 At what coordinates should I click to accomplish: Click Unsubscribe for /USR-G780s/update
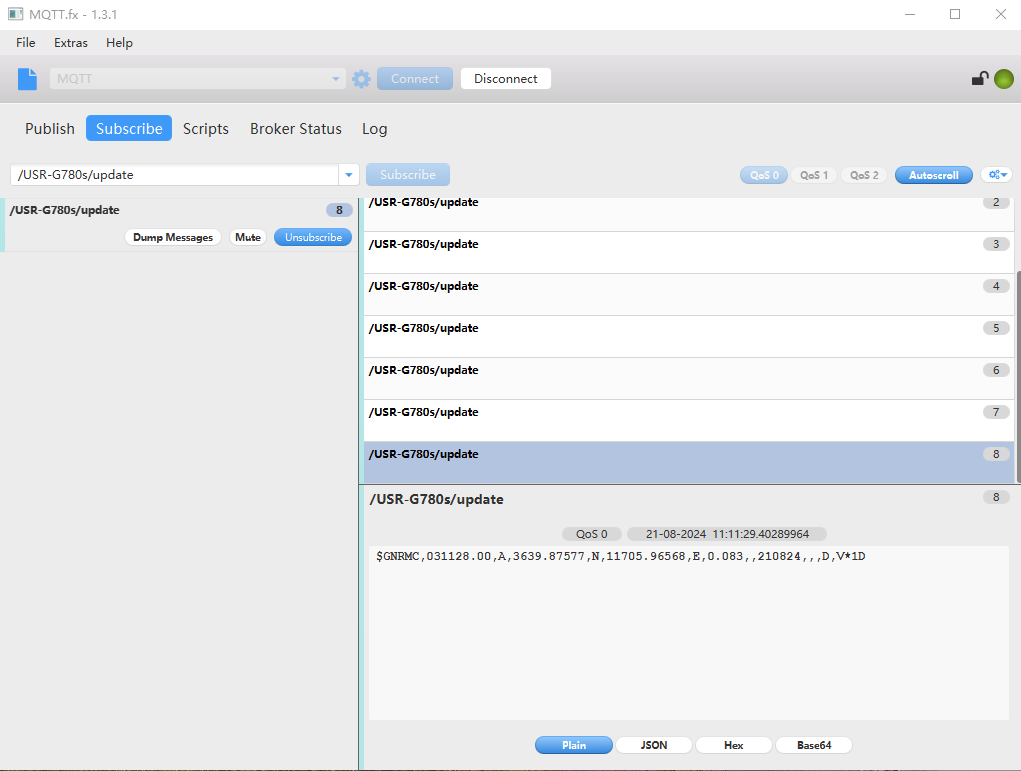tap(313, 237)
